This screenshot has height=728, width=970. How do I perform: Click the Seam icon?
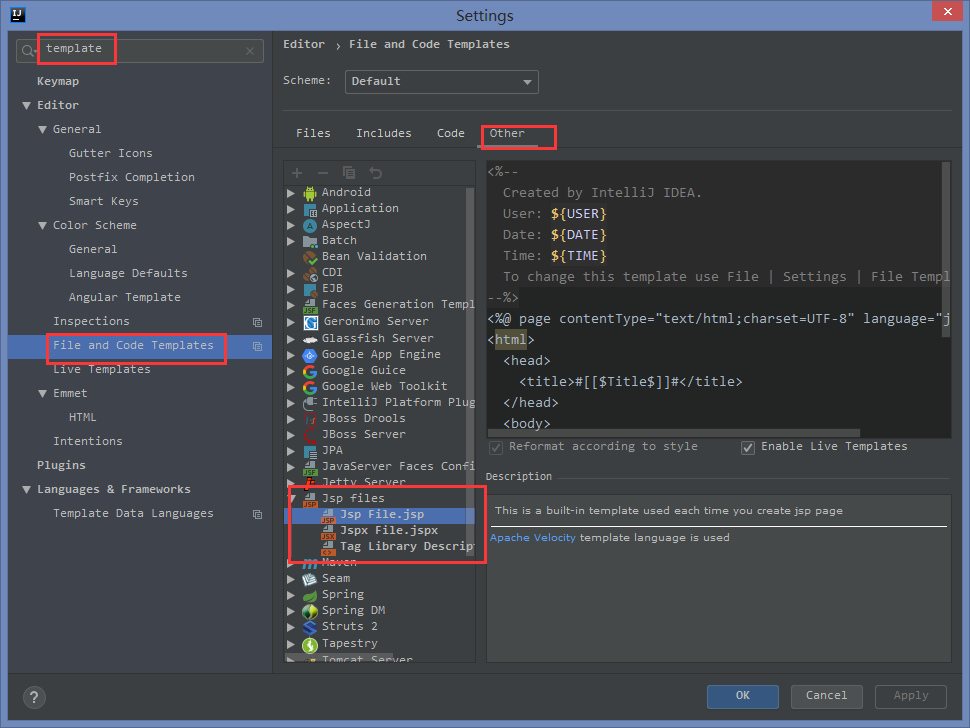pos(310,579)
